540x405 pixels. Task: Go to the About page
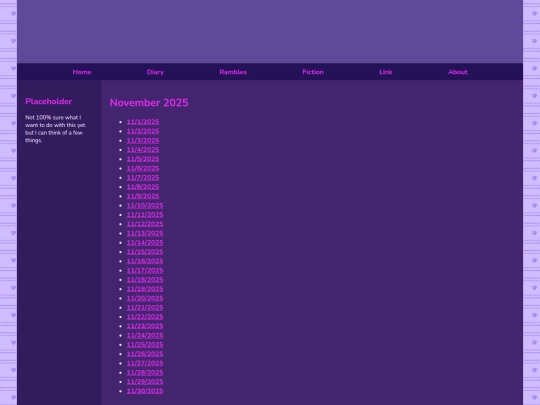coord(457,72)
